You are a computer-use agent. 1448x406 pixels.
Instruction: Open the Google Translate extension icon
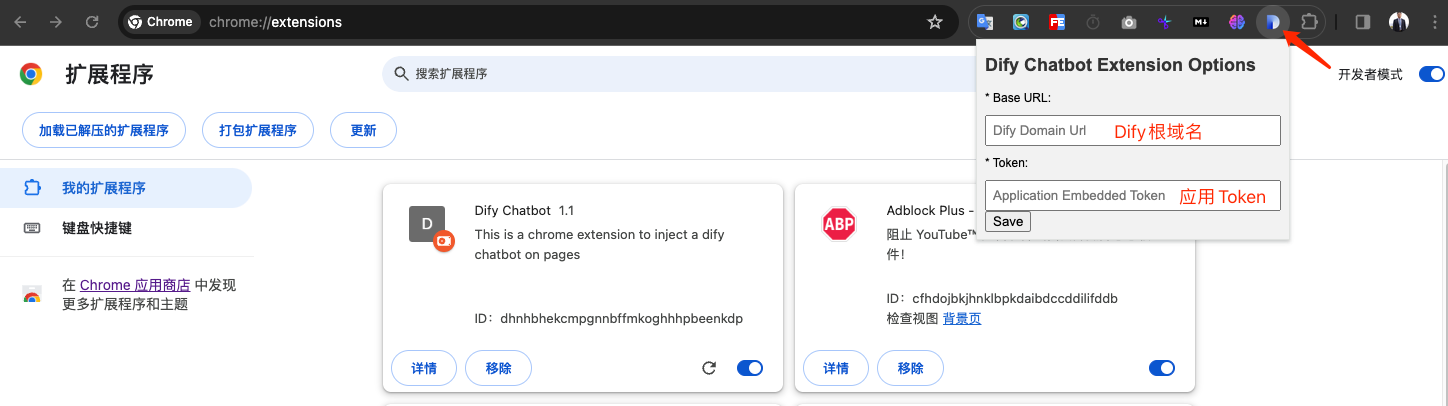coord(985,22)
